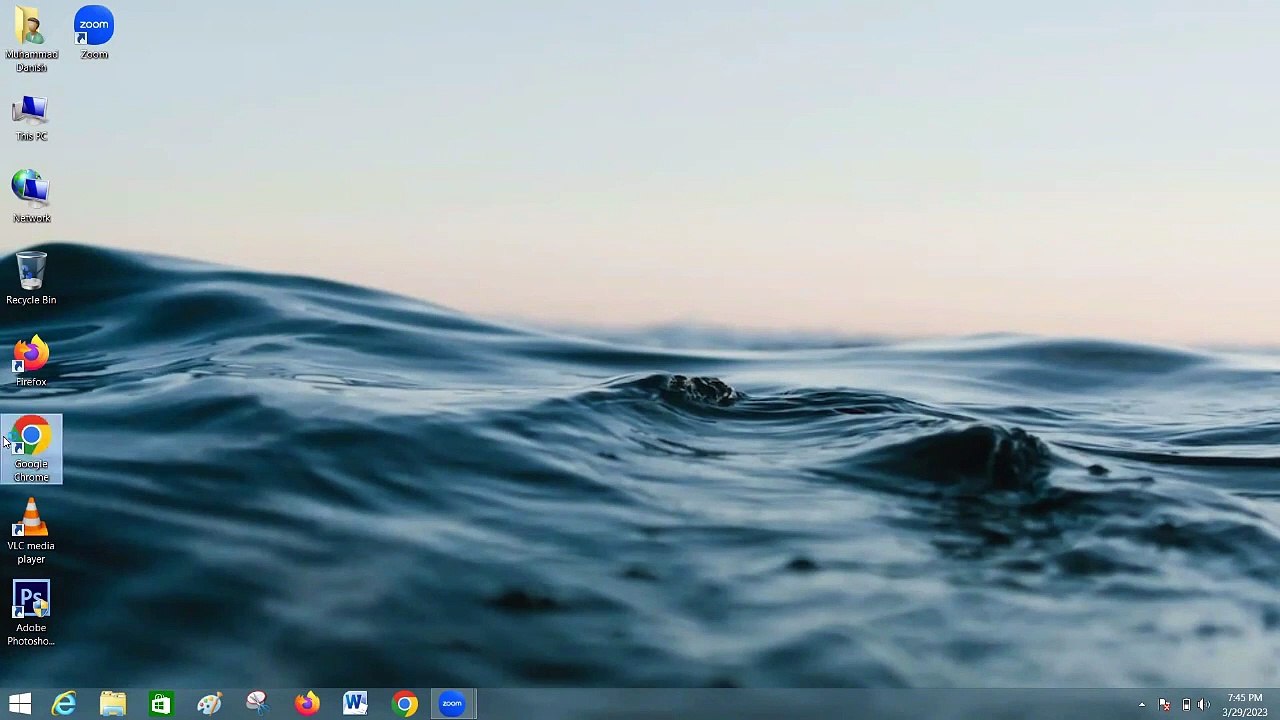
Task: Select the Firefox desktop shortcut
Action: [31, 361]
